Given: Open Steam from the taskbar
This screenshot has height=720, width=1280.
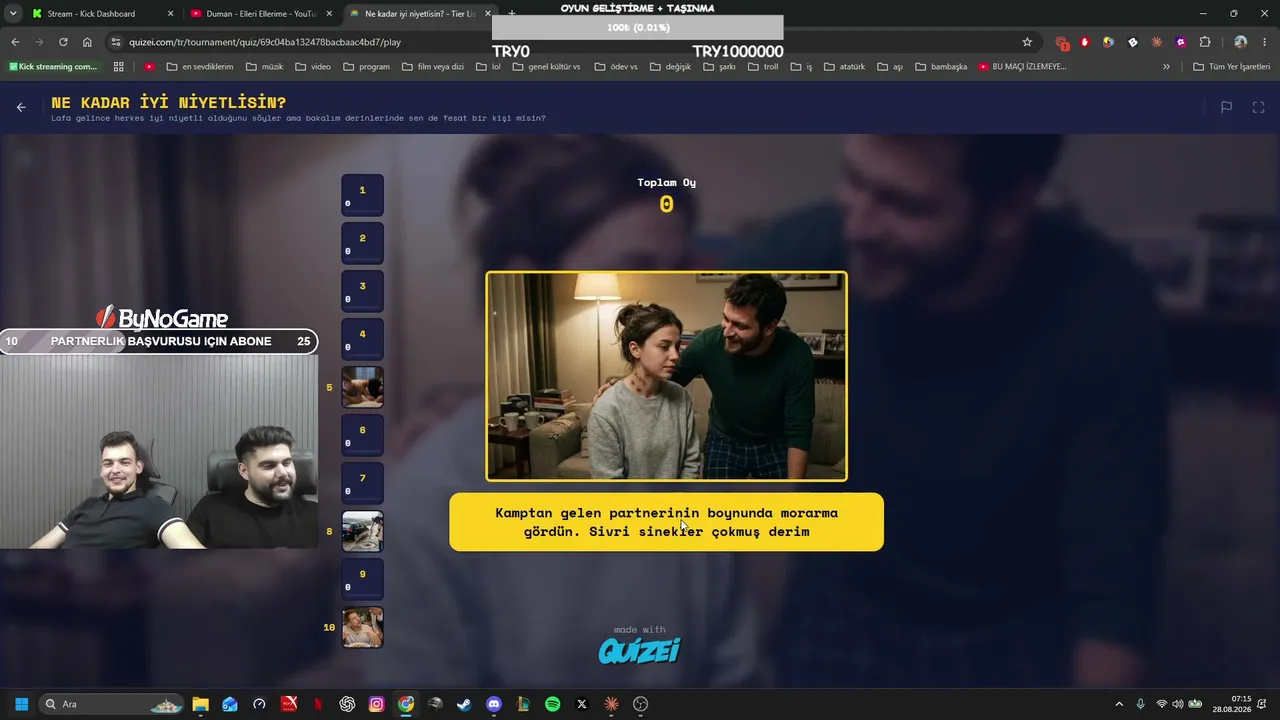Looking at the screenshot, I should (464, 704).
